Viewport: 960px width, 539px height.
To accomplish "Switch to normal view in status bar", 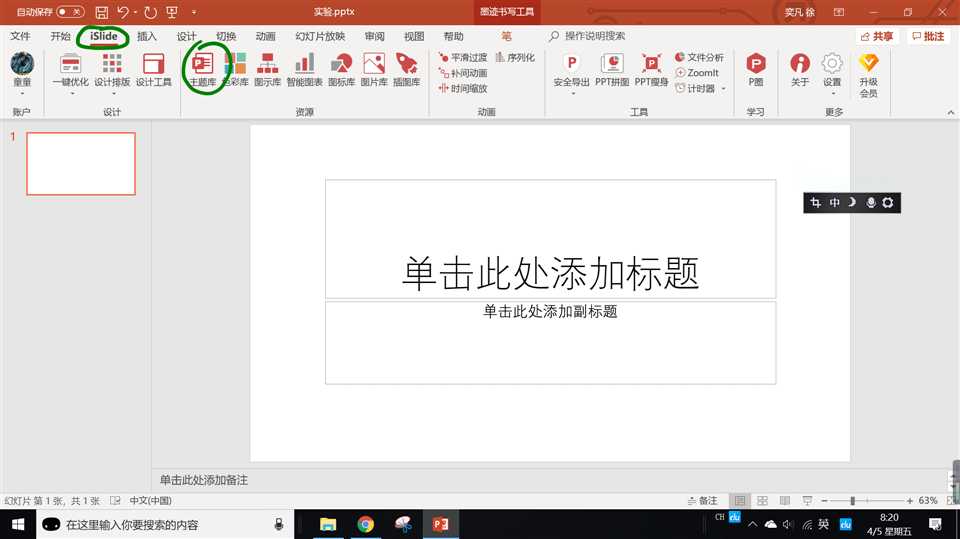I will click(x=740, y=500).
